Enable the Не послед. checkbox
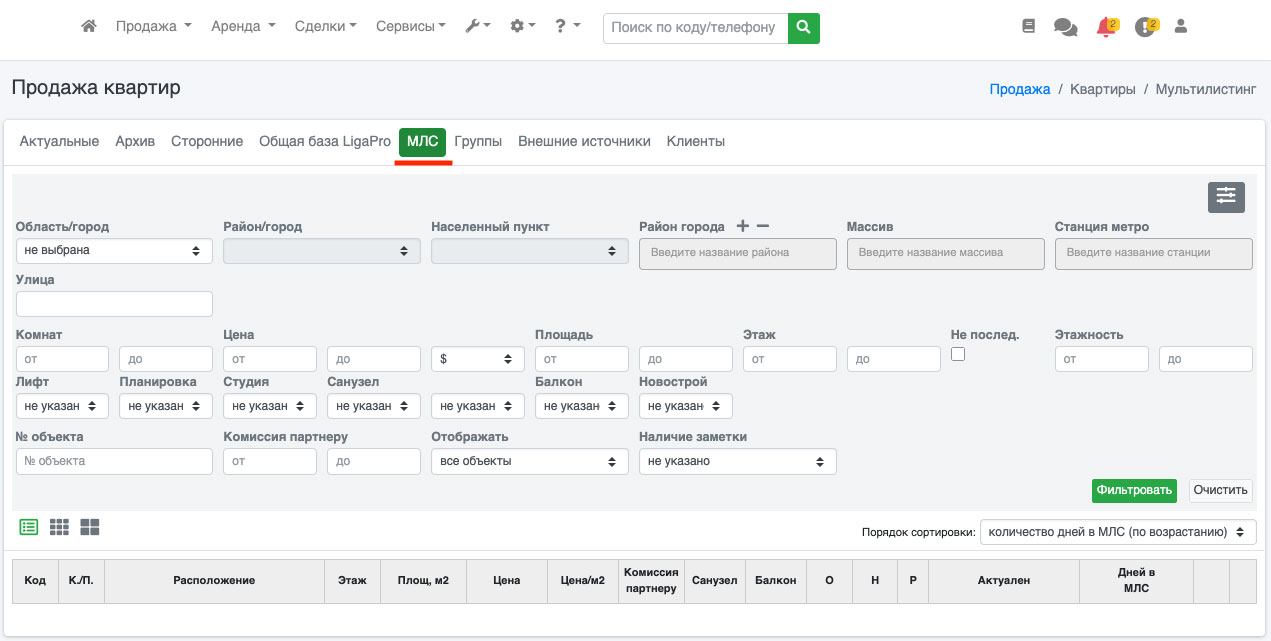 click(957, 354)
